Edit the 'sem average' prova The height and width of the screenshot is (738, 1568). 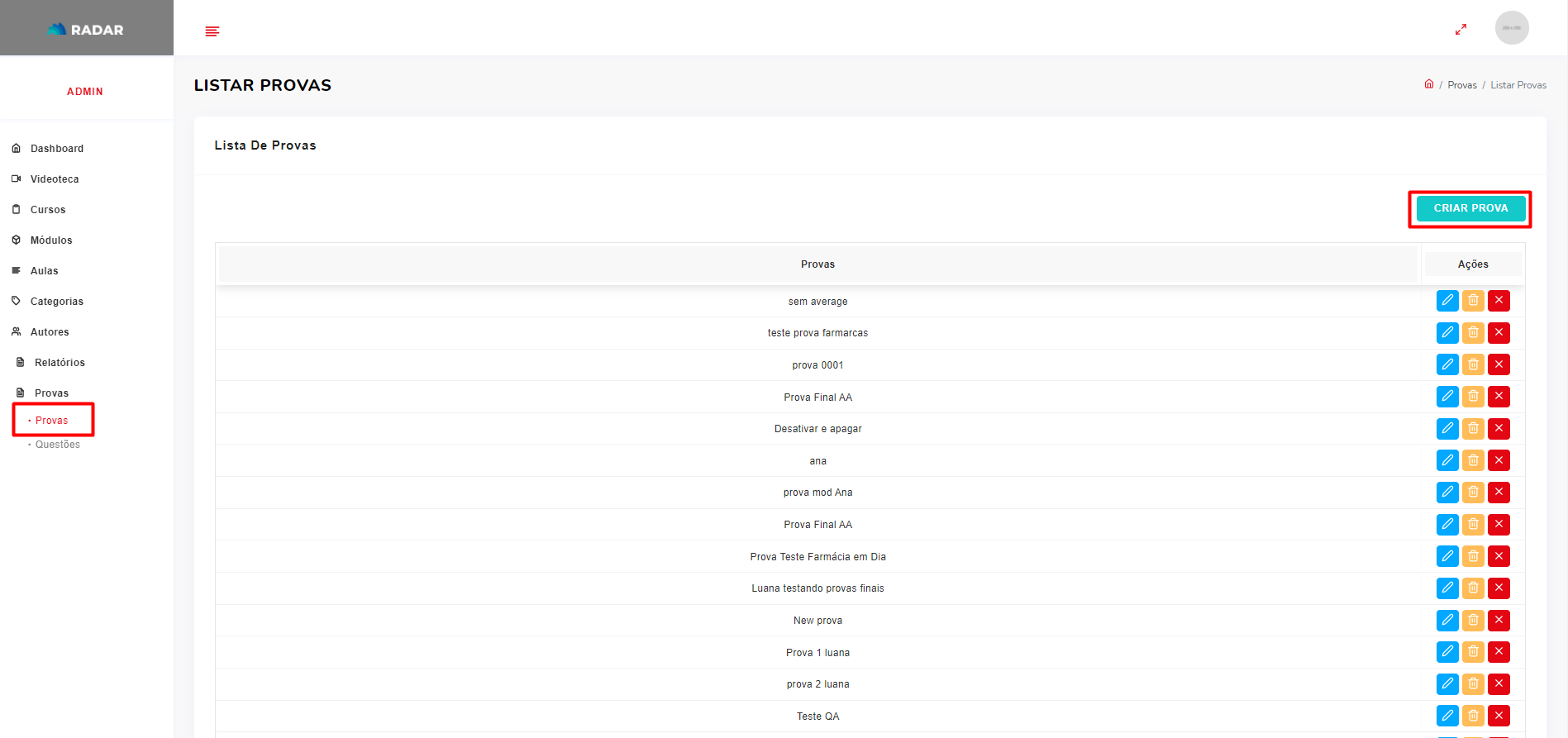tap(1446, 301)
